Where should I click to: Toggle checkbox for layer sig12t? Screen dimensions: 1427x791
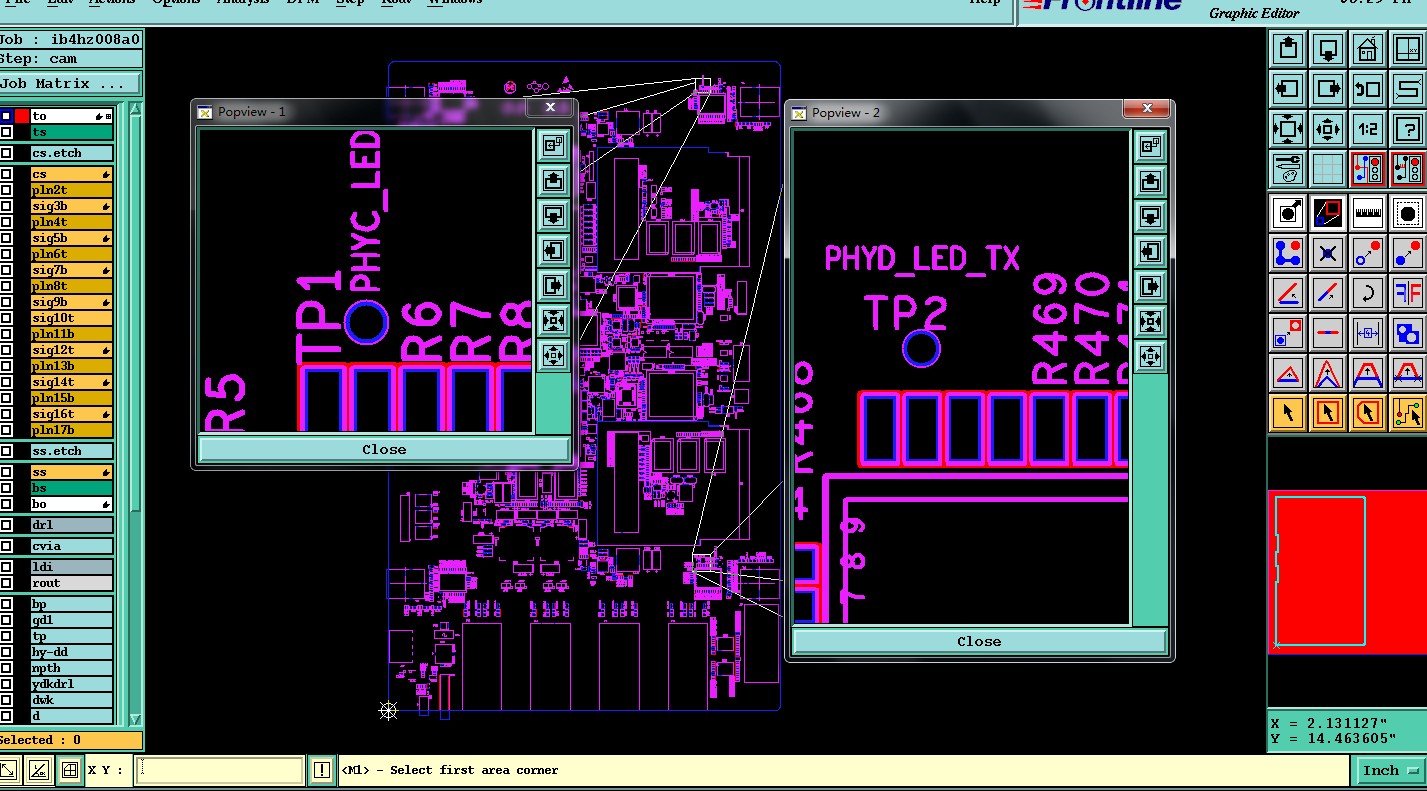(x=7, y=350)
